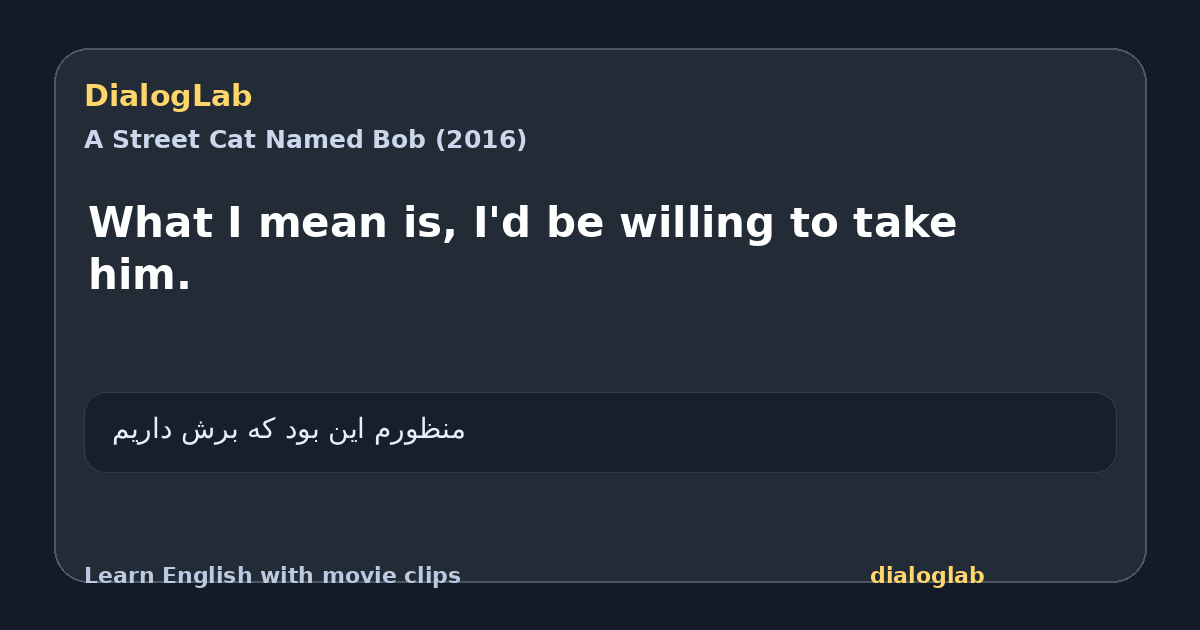Click the 'Learn English with movie clips' tagline
Viewport: 1200px width, 630px height.
click(272, 576)
